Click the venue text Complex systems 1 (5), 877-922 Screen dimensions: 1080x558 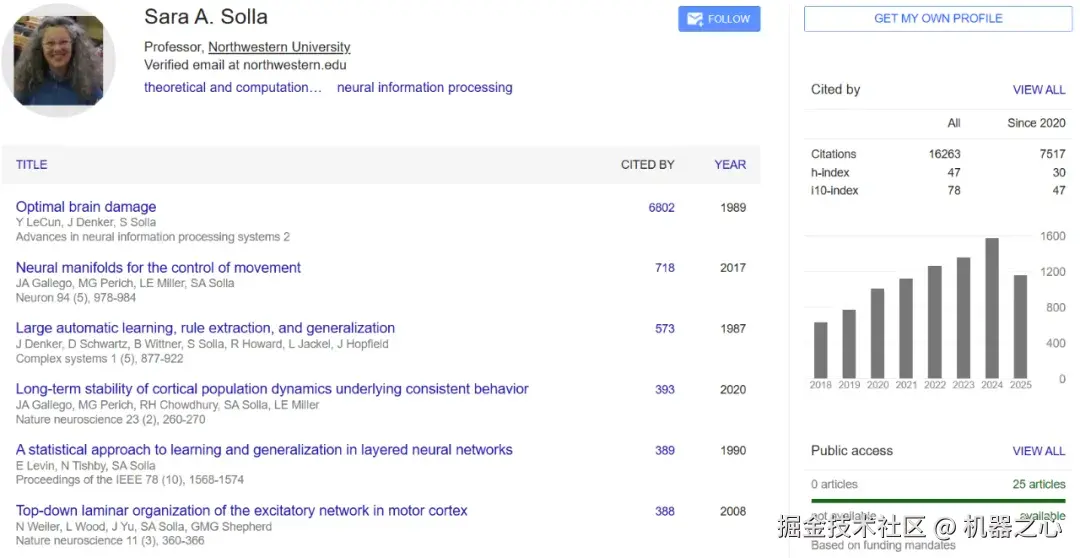(x=100, y=358)
